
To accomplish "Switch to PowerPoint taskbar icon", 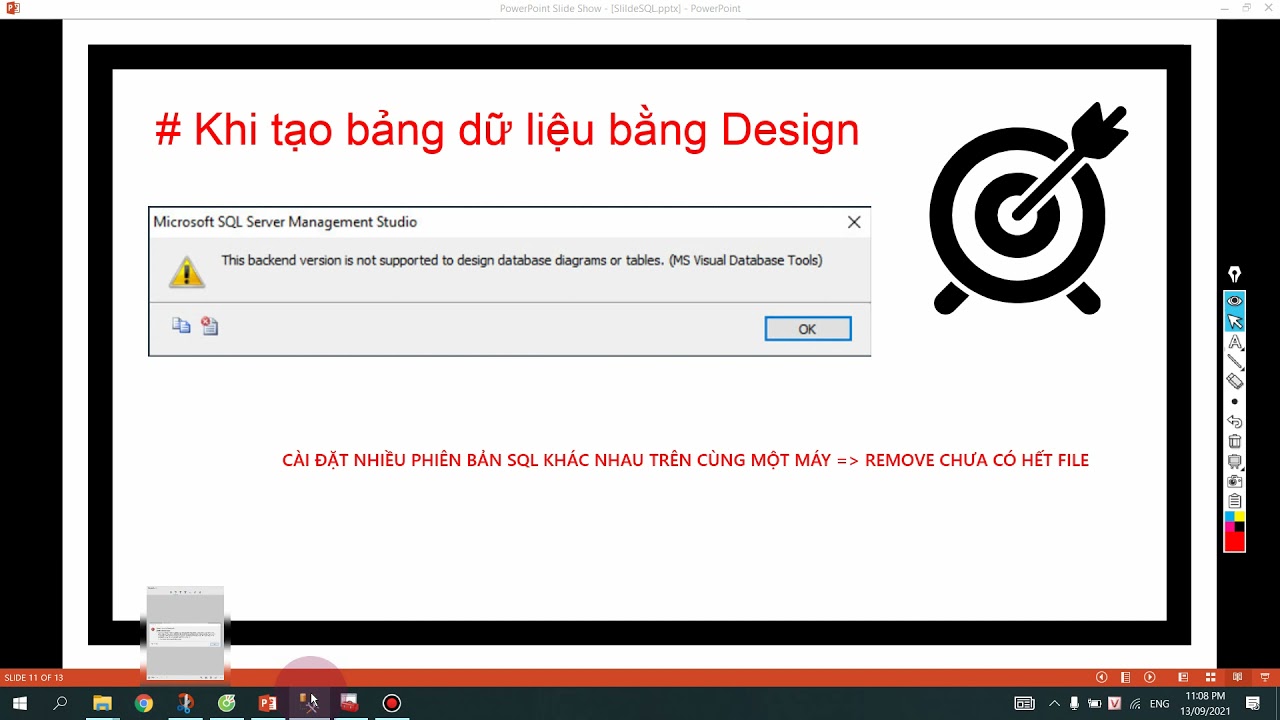I will point(268,703).
